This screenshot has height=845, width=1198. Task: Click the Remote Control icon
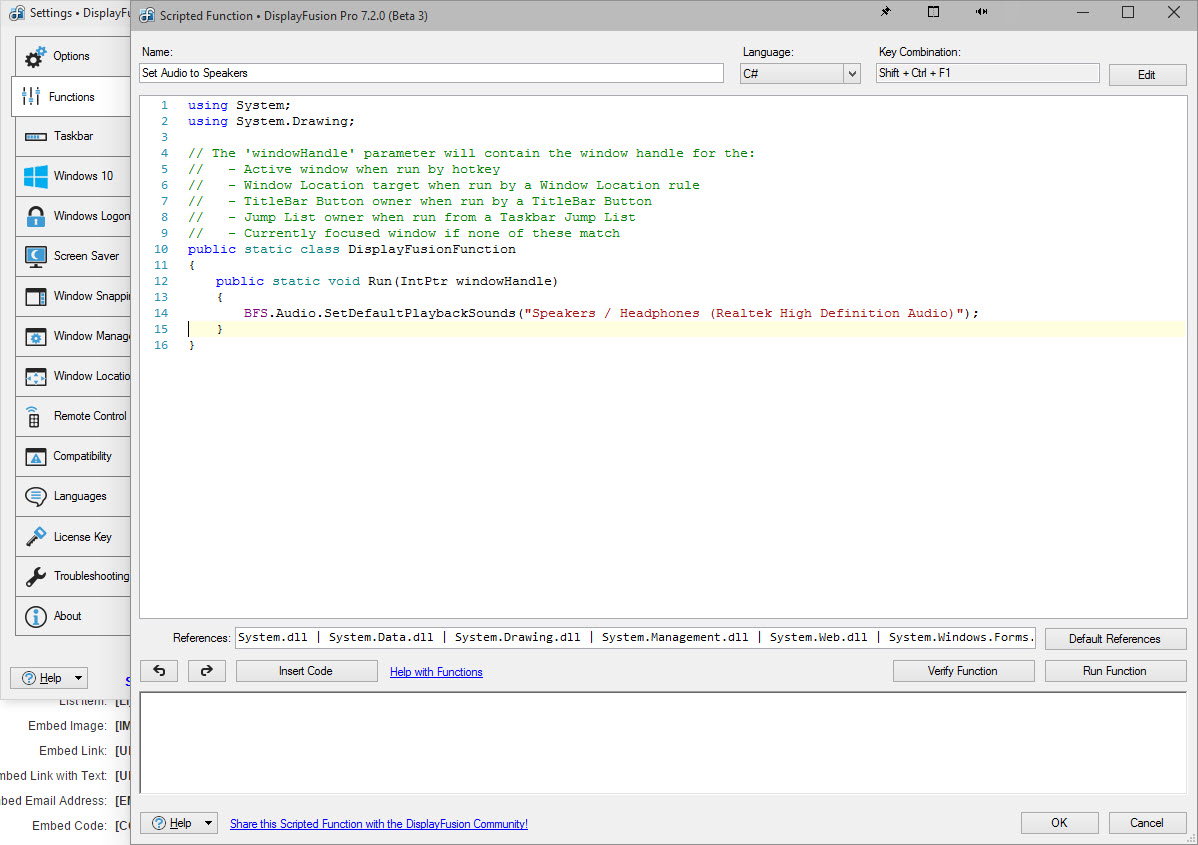[x=34, y=417]
